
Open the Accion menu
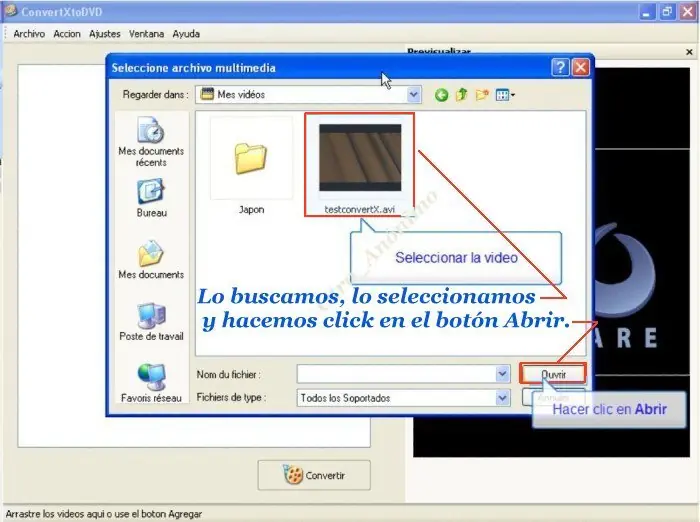67,34
